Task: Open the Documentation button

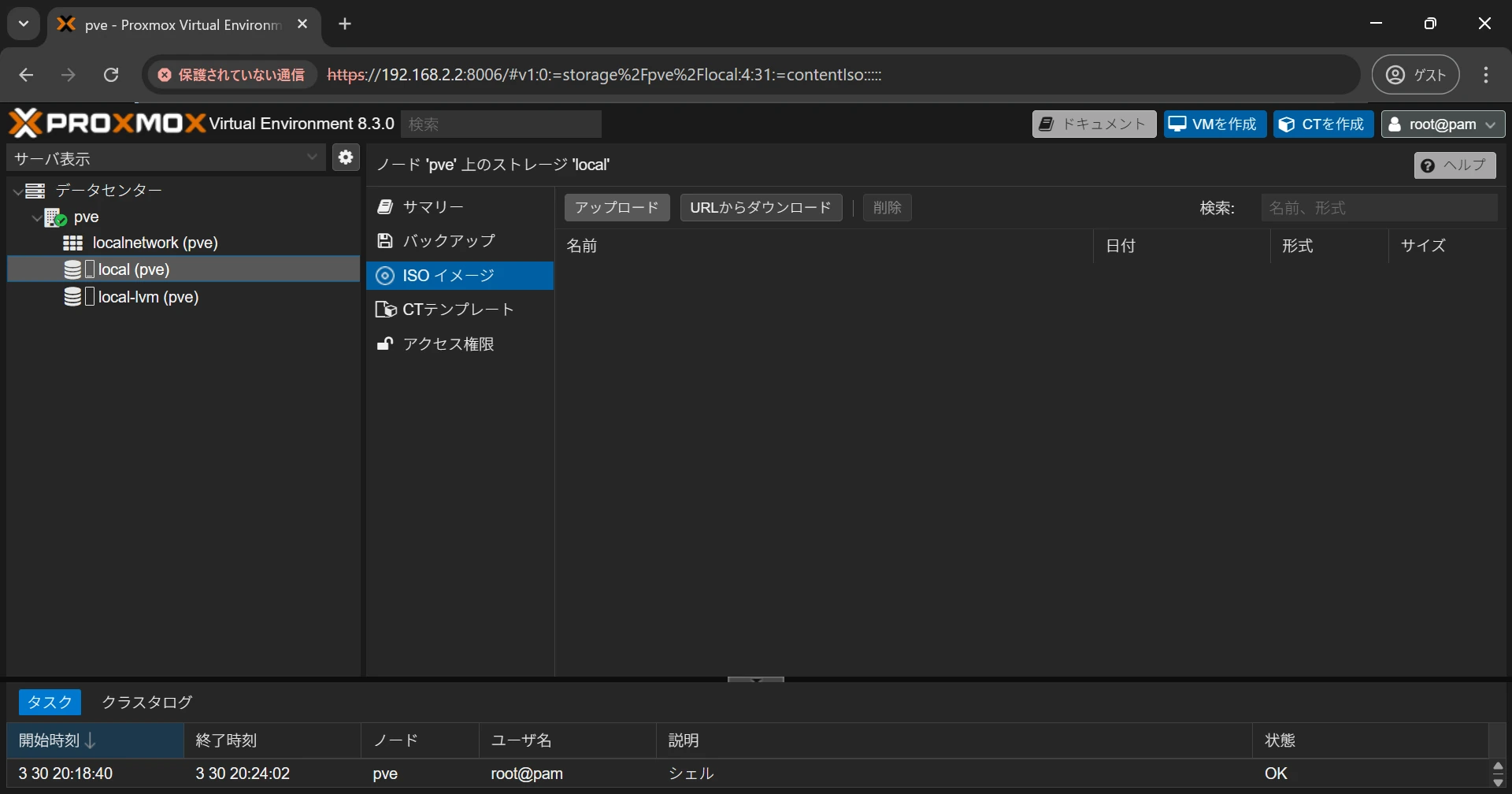Action: (x=1094, y=124)
